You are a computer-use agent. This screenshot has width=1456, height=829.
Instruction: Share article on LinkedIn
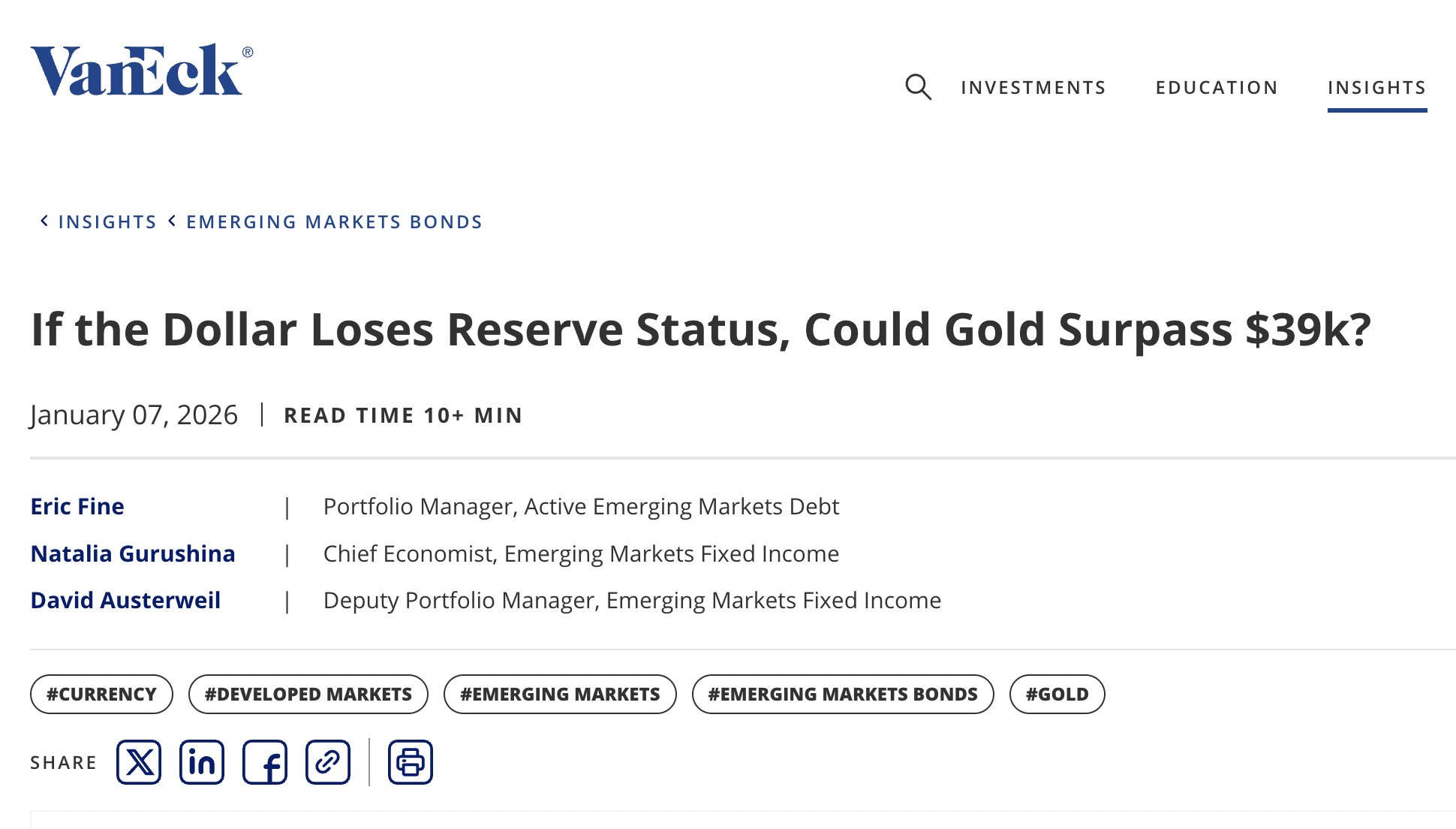click(202, 762)
